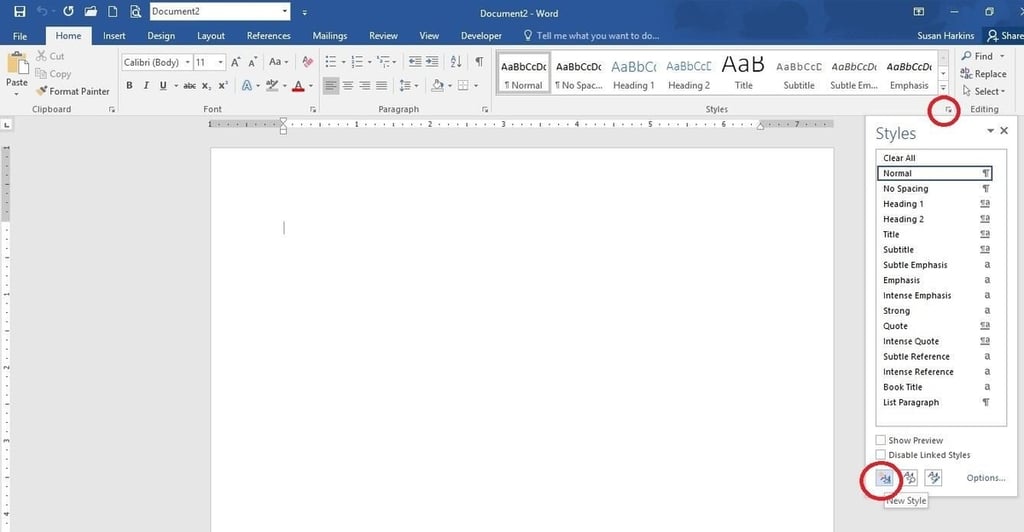
Task: Click the New blank document icon
Action: pyautogui.click(x=112, y=12)
